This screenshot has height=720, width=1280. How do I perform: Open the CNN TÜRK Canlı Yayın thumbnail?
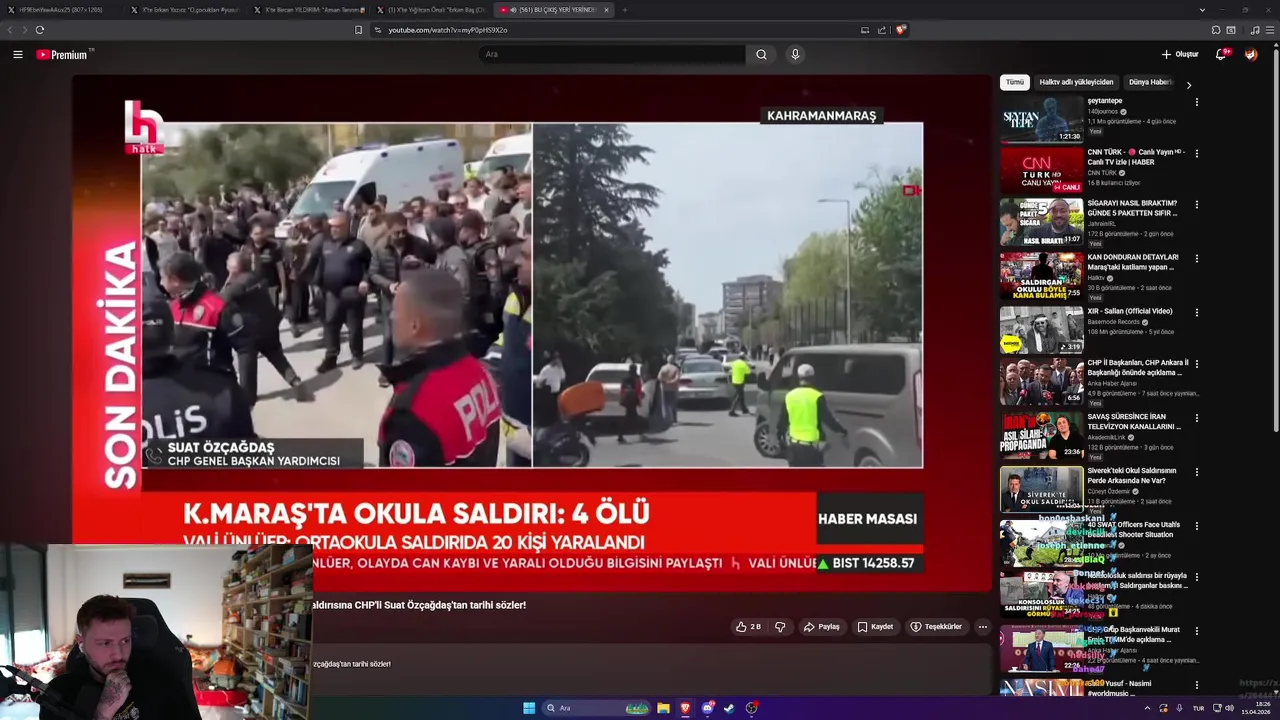(x=1042, y=170)
